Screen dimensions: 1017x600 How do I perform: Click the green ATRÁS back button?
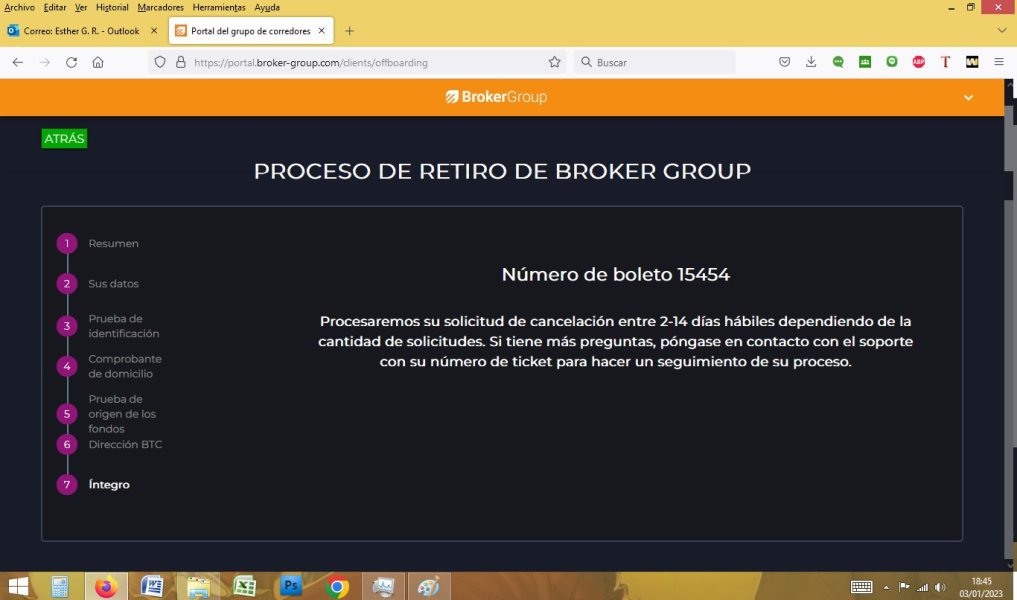click(x=64, y=138)
